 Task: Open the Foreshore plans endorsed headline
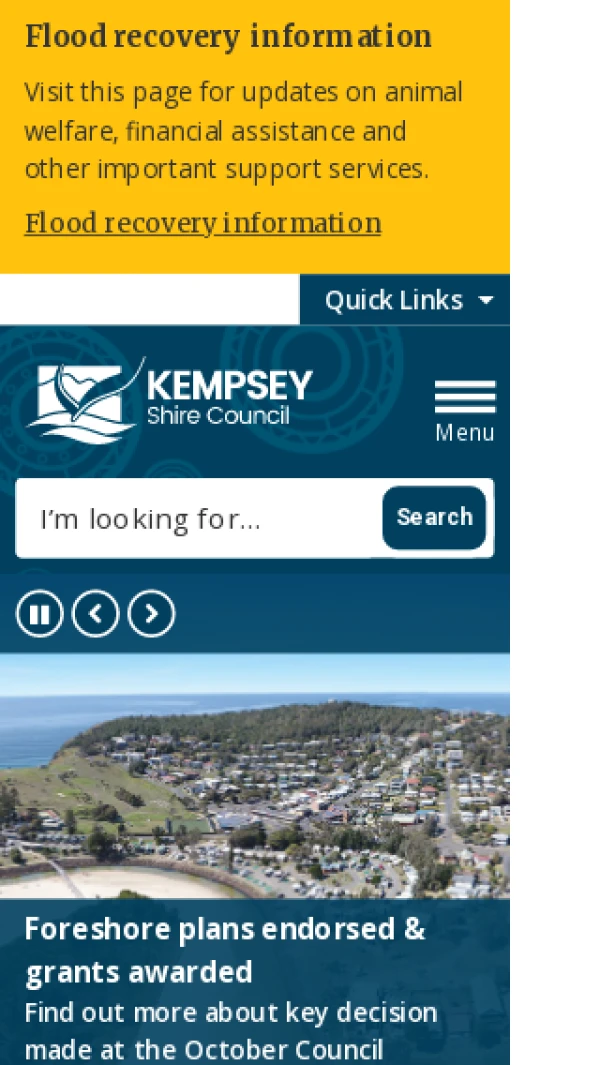[225, 950]
